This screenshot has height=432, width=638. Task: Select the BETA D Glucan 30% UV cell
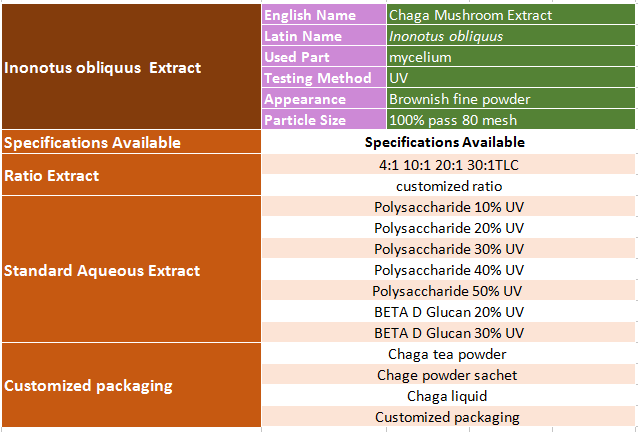(x=448, y=333)
